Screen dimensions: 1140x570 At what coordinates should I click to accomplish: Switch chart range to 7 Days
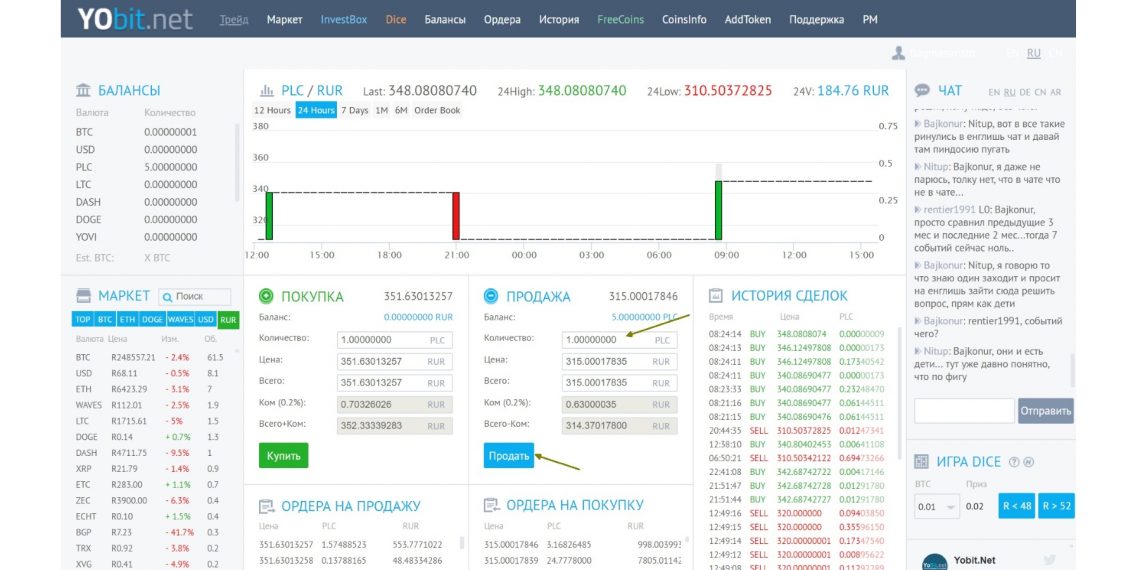pos(354,110)
